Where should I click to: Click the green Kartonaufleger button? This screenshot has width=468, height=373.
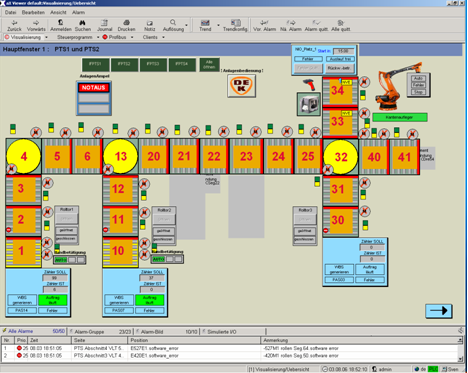pyautogui.click(x=400, y=117)
